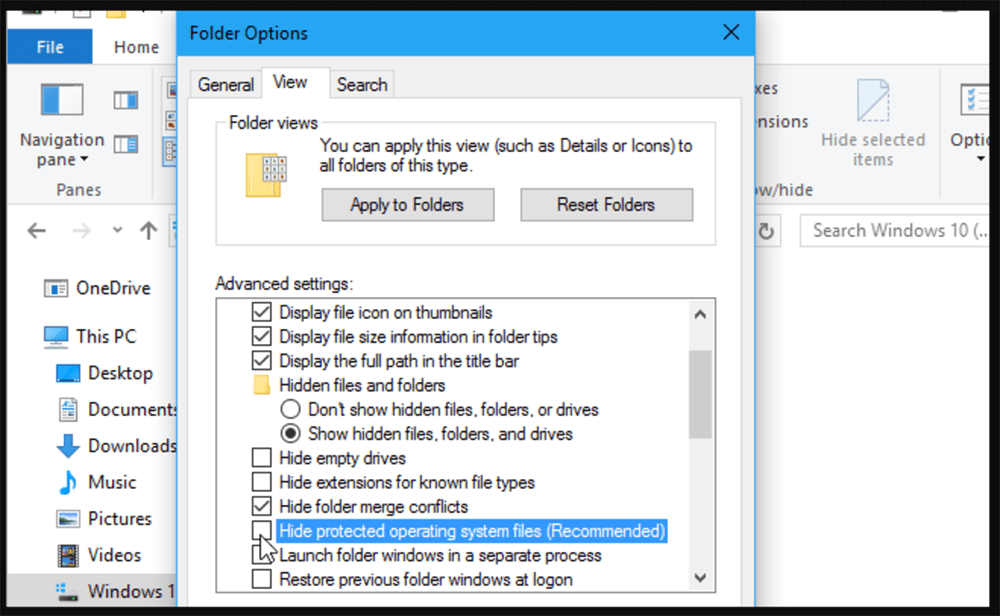Switch to the General tab
This screenshot has width=1000, height=616.
pyautogui.click(x=226, y=84)
